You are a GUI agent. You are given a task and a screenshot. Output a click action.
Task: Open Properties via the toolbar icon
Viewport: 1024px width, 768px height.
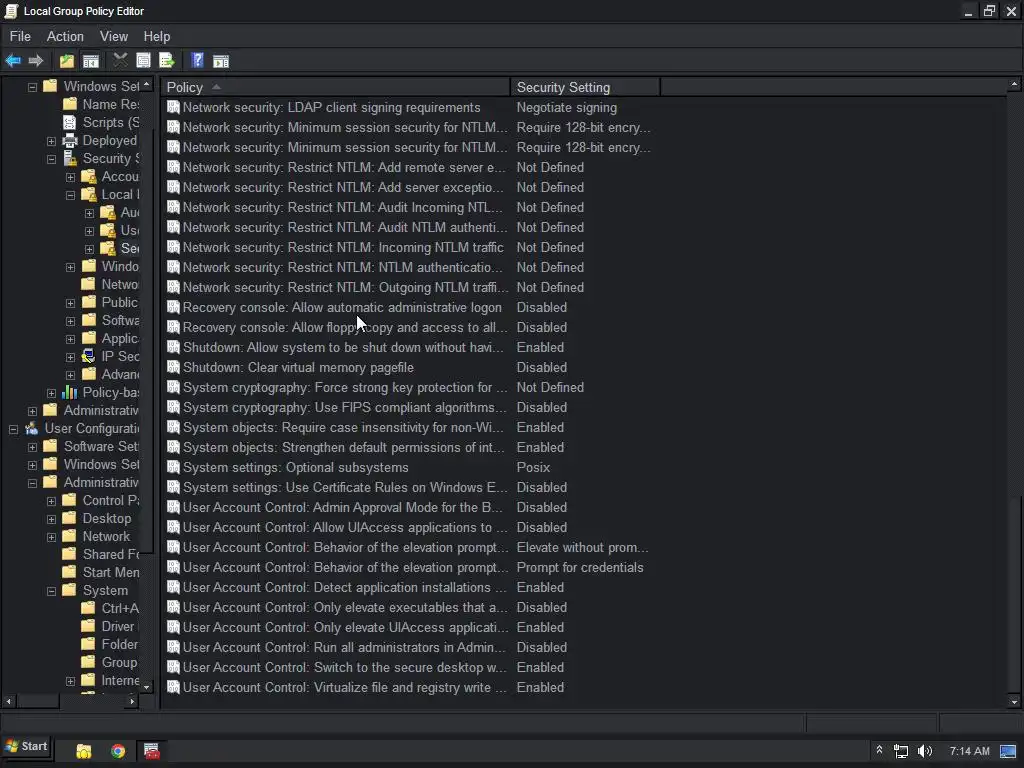click(x=143, y=61)
